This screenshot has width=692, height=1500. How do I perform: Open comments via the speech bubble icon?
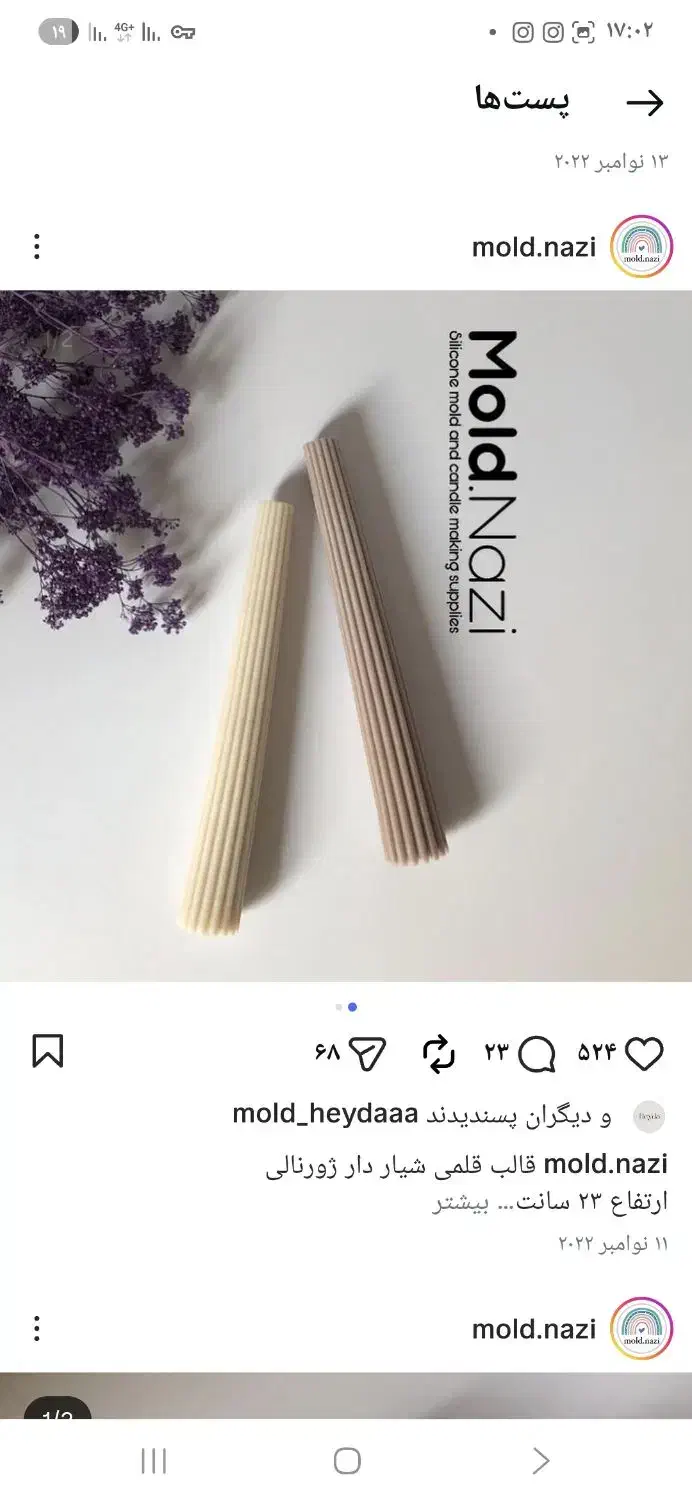pyautogui.click(x=538, y=1054)
